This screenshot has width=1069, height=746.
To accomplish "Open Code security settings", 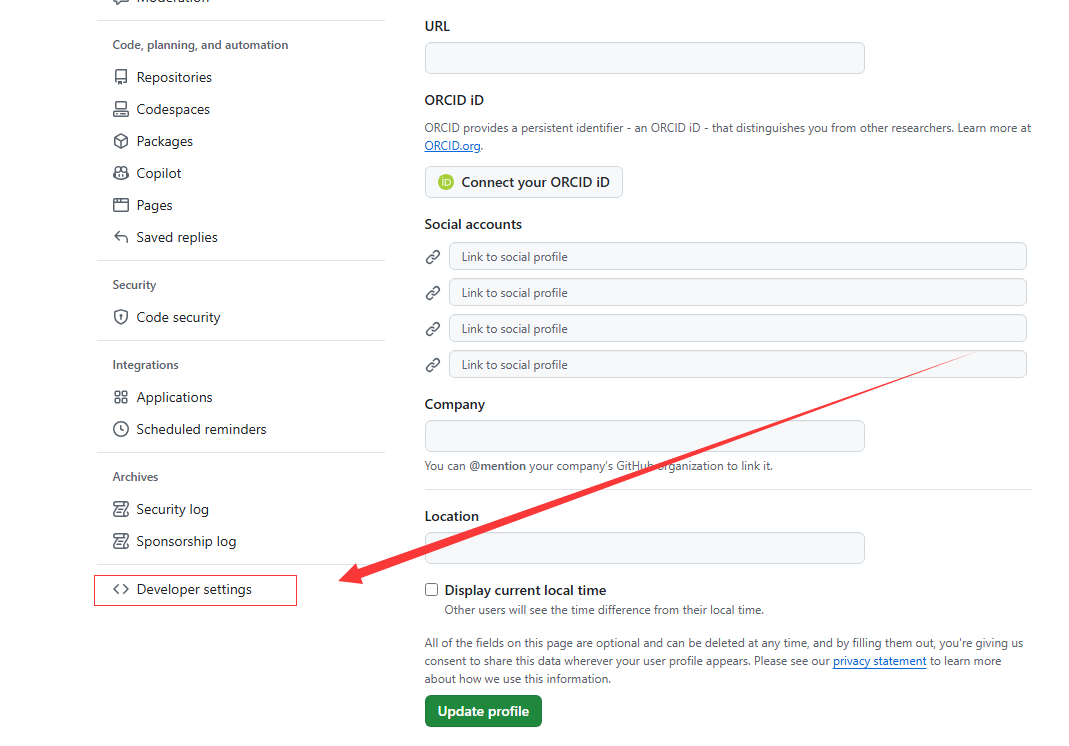I will pyautogui.click(x=178, y=316).
